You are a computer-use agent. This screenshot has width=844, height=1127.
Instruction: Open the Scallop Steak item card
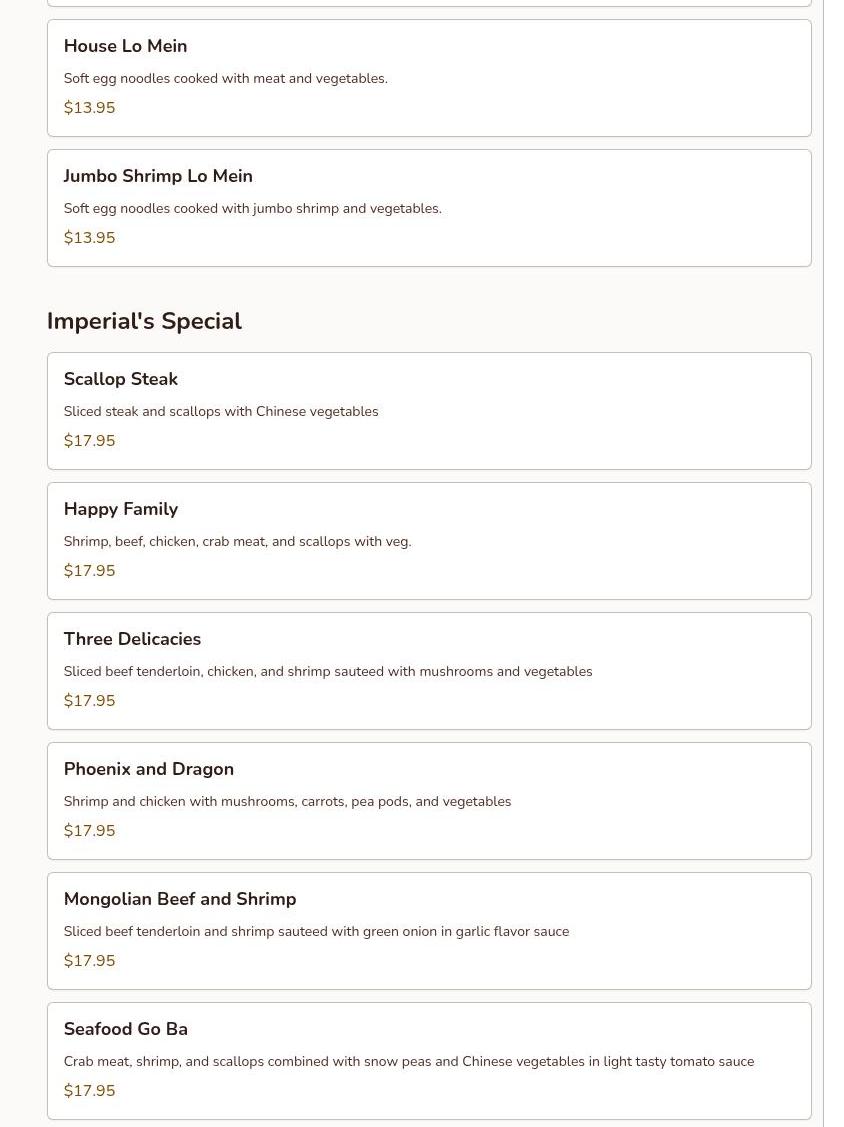click(x=428, y=411)
